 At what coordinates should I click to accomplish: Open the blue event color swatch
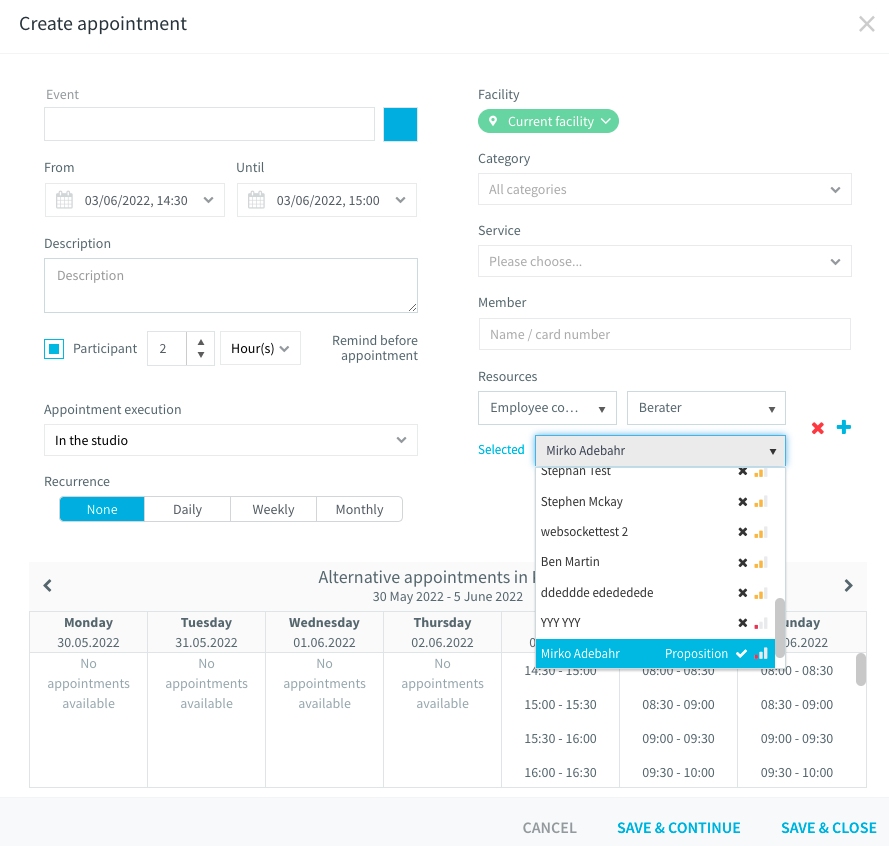click(400, 124)
